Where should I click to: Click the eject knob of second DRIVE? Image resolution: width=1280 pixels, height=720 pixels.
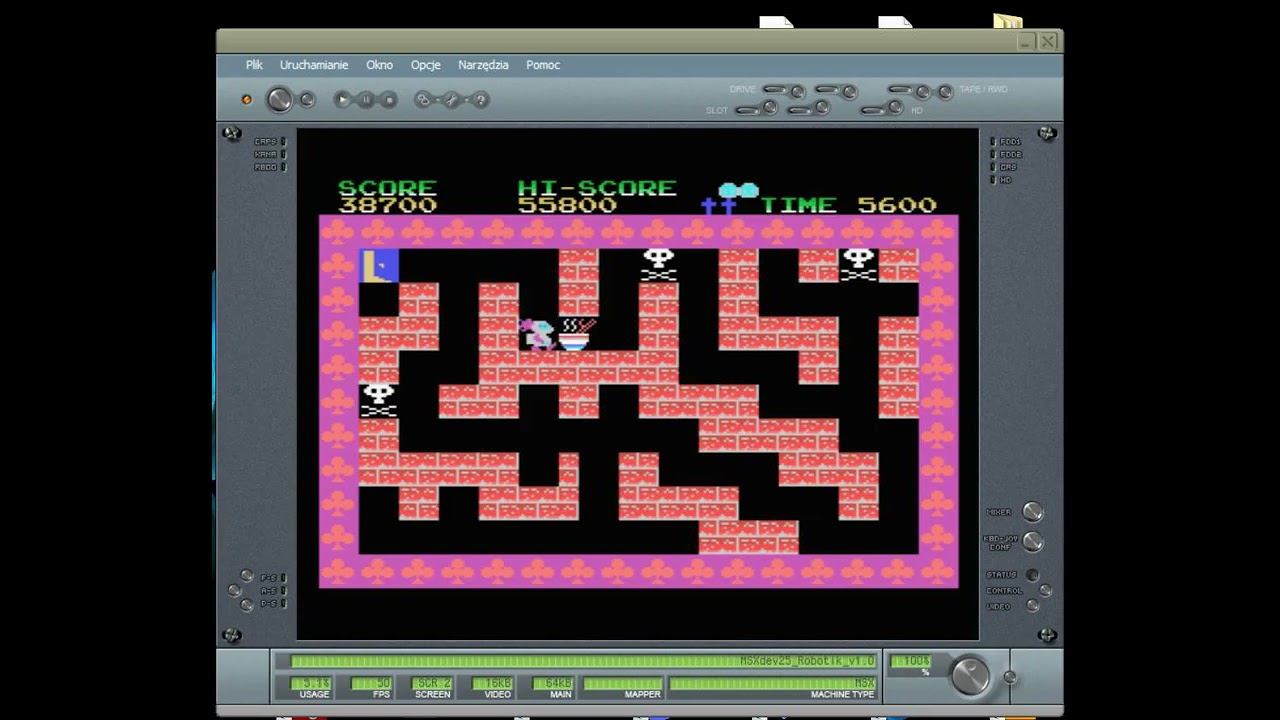point(849,92)
